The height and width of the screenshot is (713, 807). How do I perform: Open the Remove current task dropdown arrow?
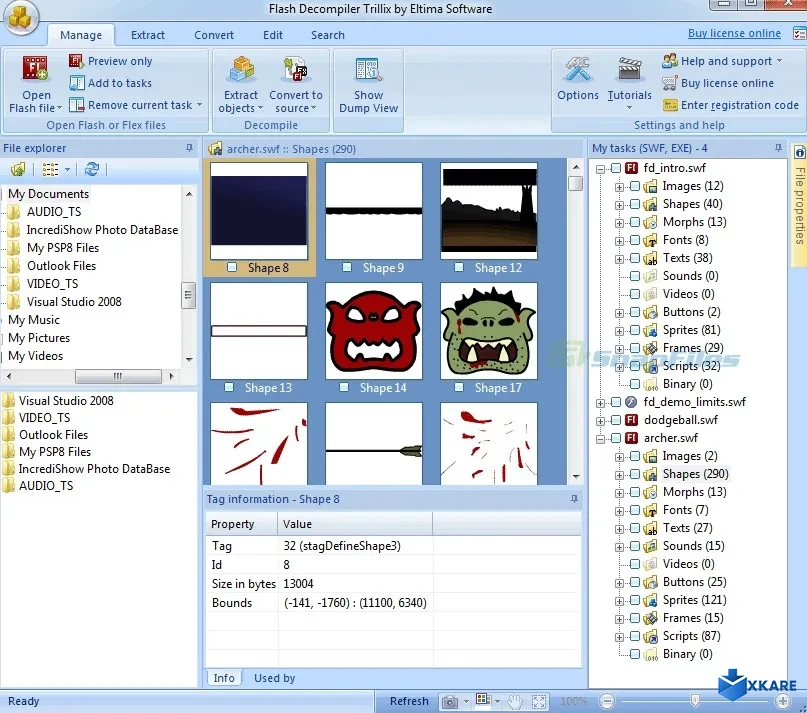point(199,105)
